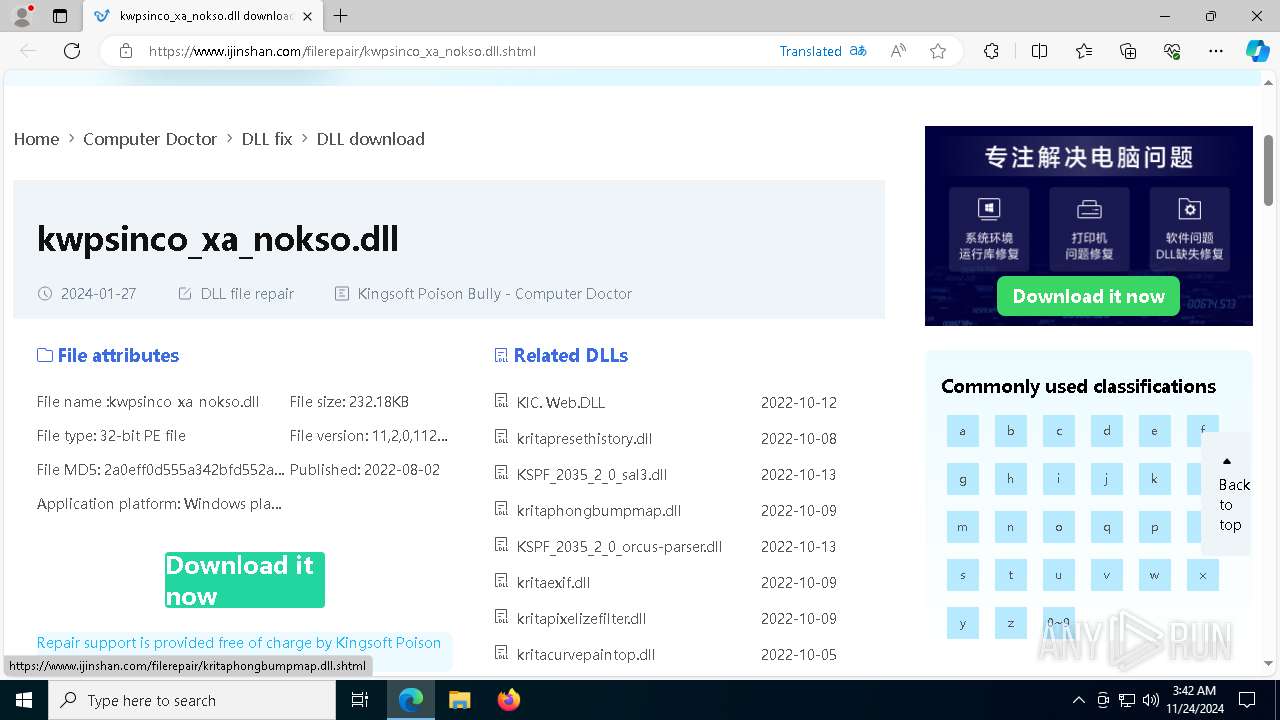Open KSPF_2035_2_0_sal3.dll link
This screenshot has height=720, width=1280.
click(x=592, y=474)
